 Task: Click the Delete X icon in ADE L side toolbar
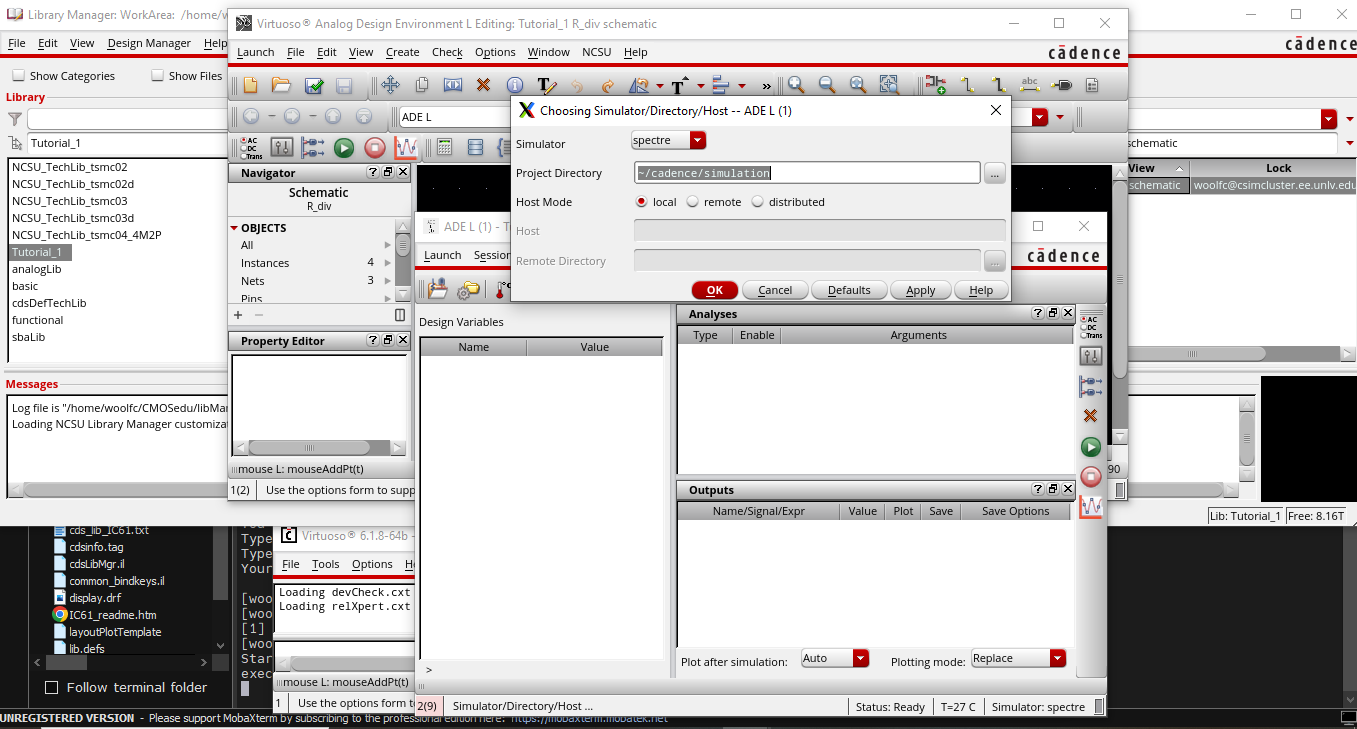(1091, 416)
